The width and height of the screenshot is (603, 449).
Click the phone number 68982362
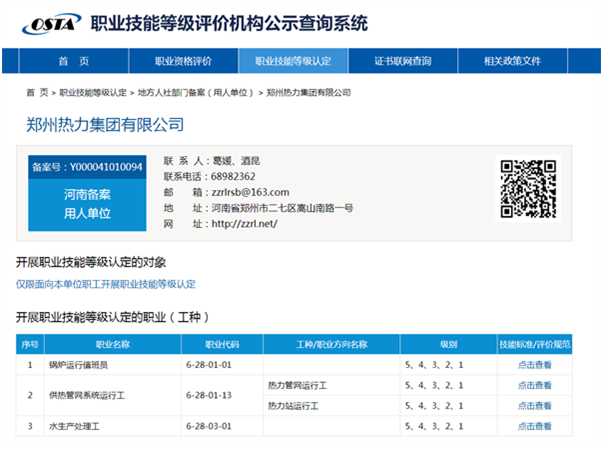point(233,176)
